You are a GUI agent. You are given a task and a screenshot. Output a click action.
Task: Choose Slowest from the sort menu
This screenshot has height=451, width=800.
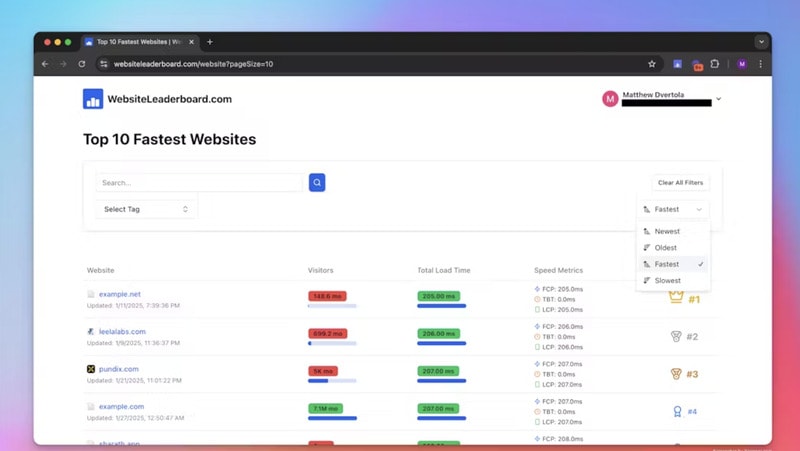667,281
